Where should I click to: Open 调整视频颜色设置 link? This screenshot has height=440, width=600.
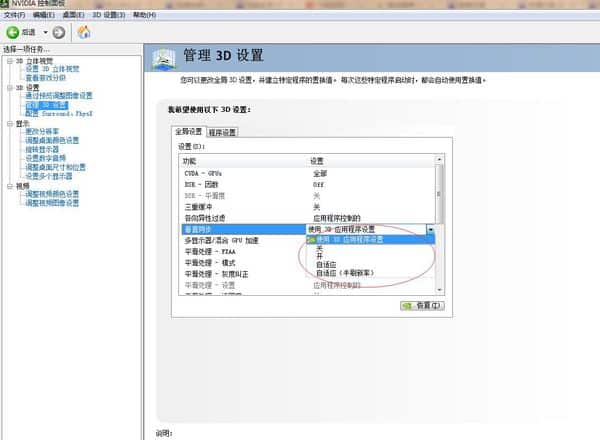click(52, 194)
